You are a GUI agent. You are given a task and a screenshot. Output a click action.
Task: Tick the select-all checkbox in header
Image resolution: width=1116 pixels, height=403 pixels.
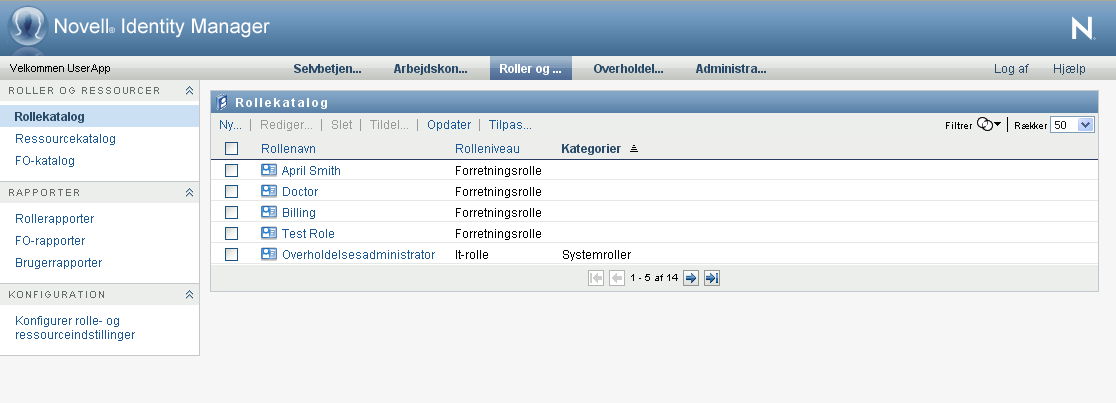click(232, 149)
